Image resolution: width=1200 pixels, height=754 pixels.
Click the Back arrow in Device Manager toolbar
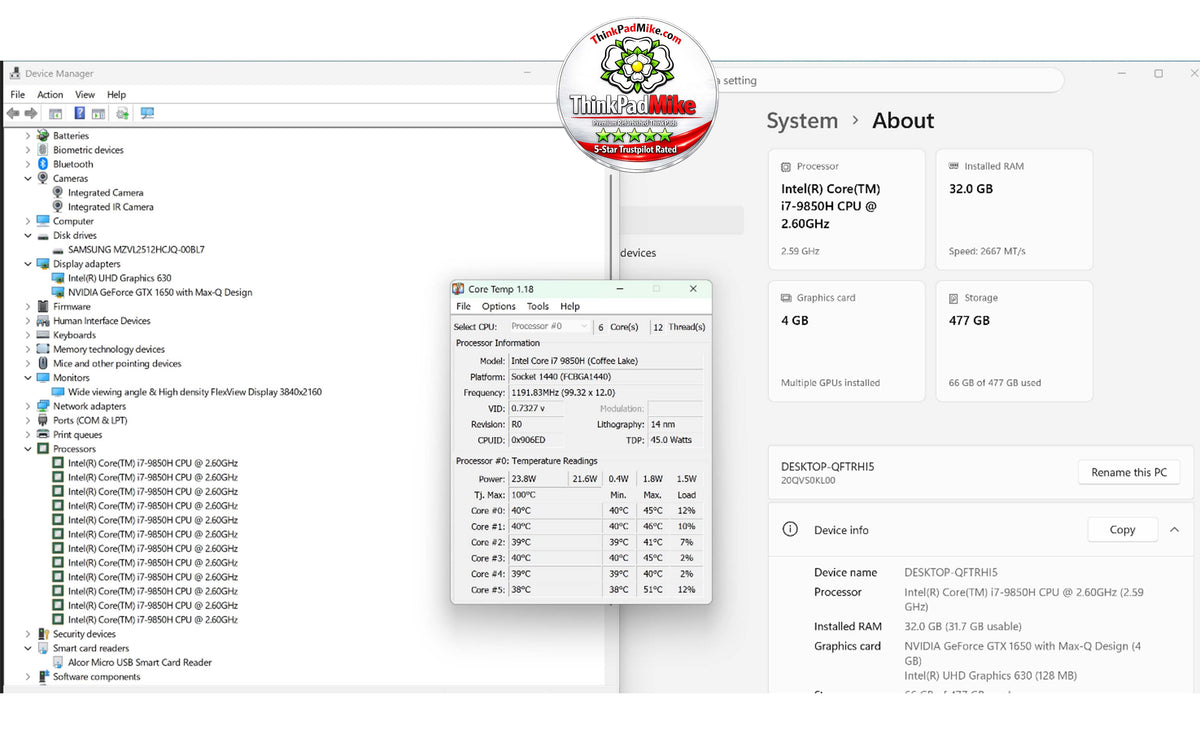13,114
